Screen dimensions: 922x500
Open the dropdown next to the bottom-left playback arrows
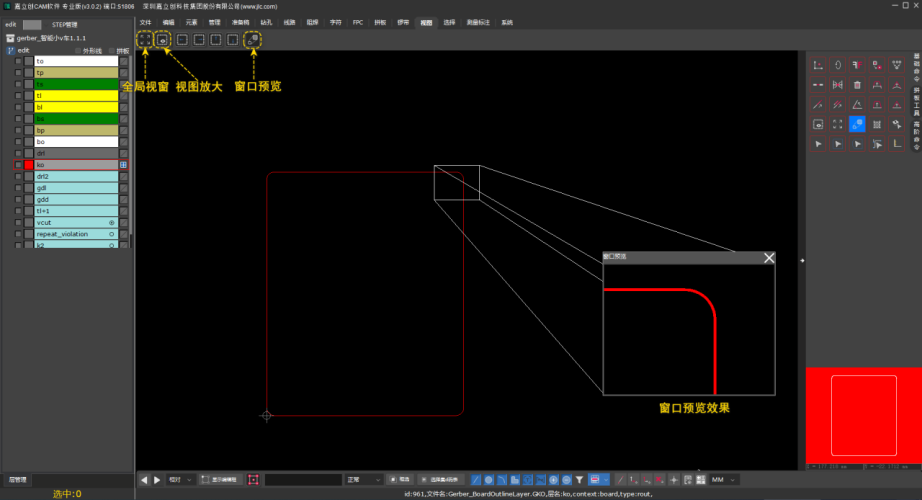click(180, 480)
